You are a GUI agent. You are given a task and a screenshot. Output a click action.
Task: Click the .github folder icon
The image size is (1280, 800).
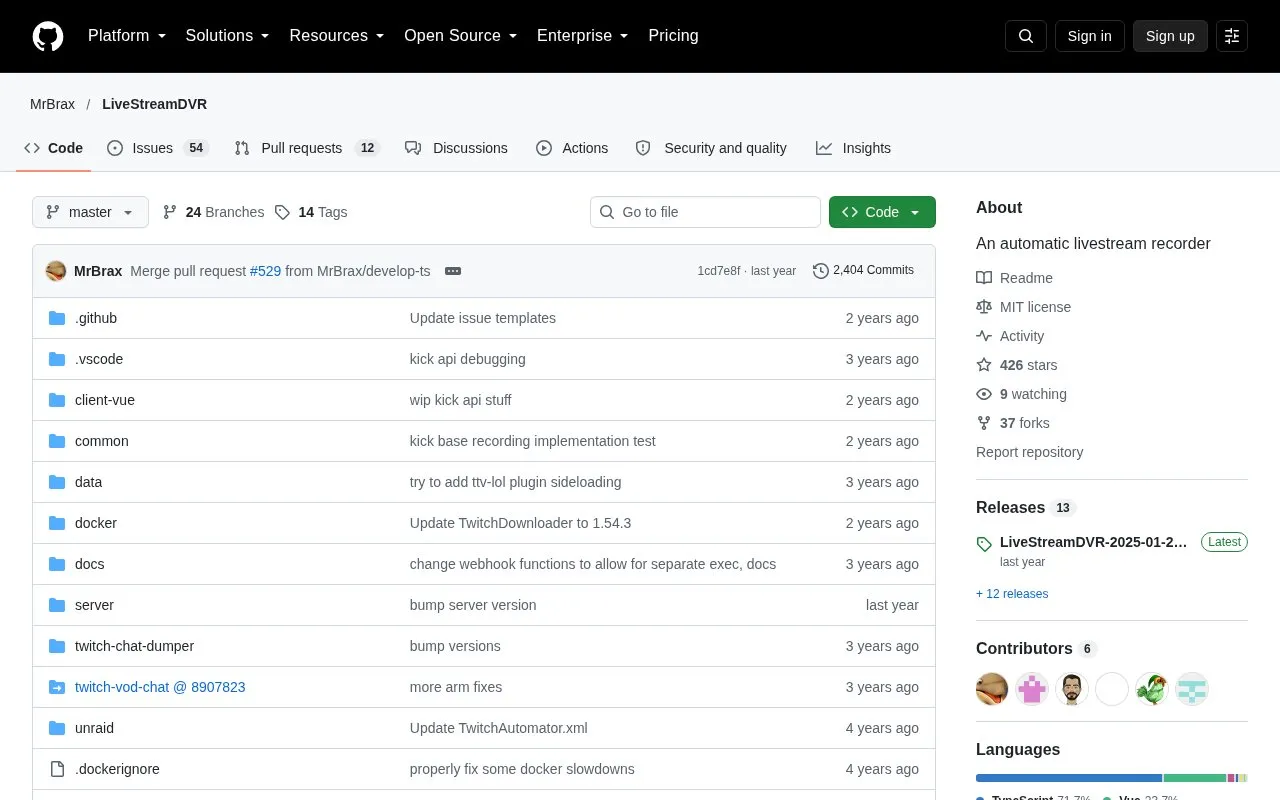coord(57,318)
